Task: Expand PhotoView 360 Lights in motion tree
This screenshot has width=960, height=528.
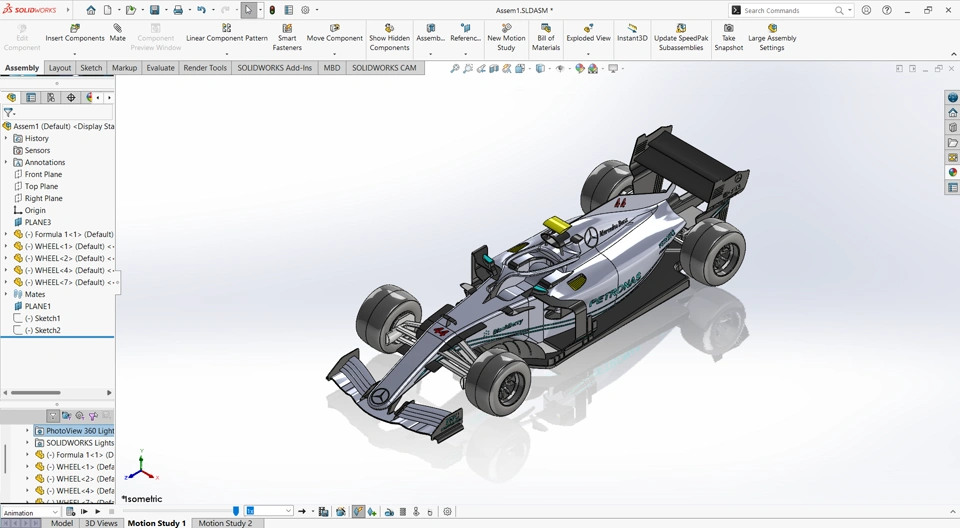Action: tap(28, 431)
